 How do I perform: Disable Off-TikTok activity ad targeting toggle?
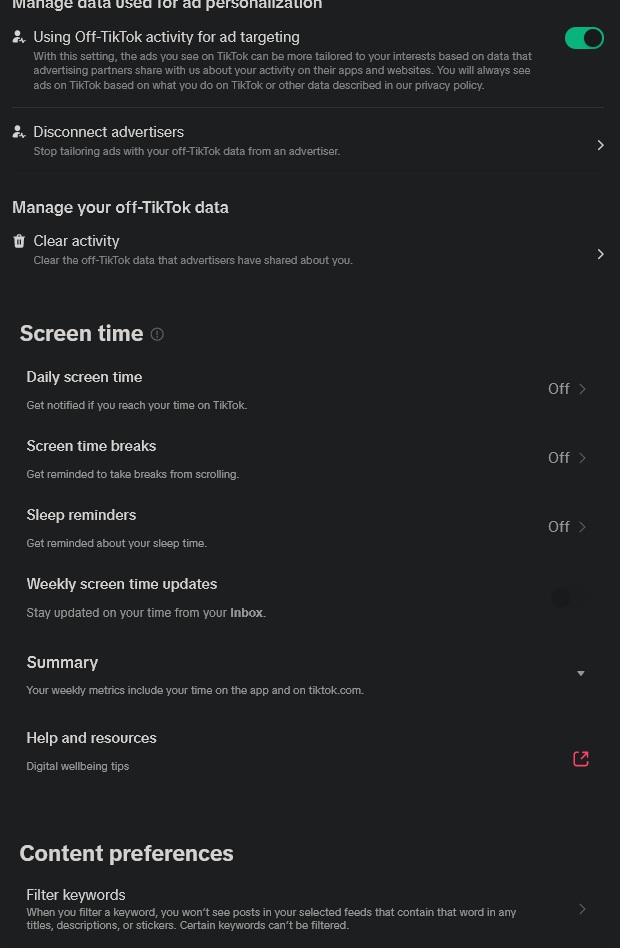[584, 38]
